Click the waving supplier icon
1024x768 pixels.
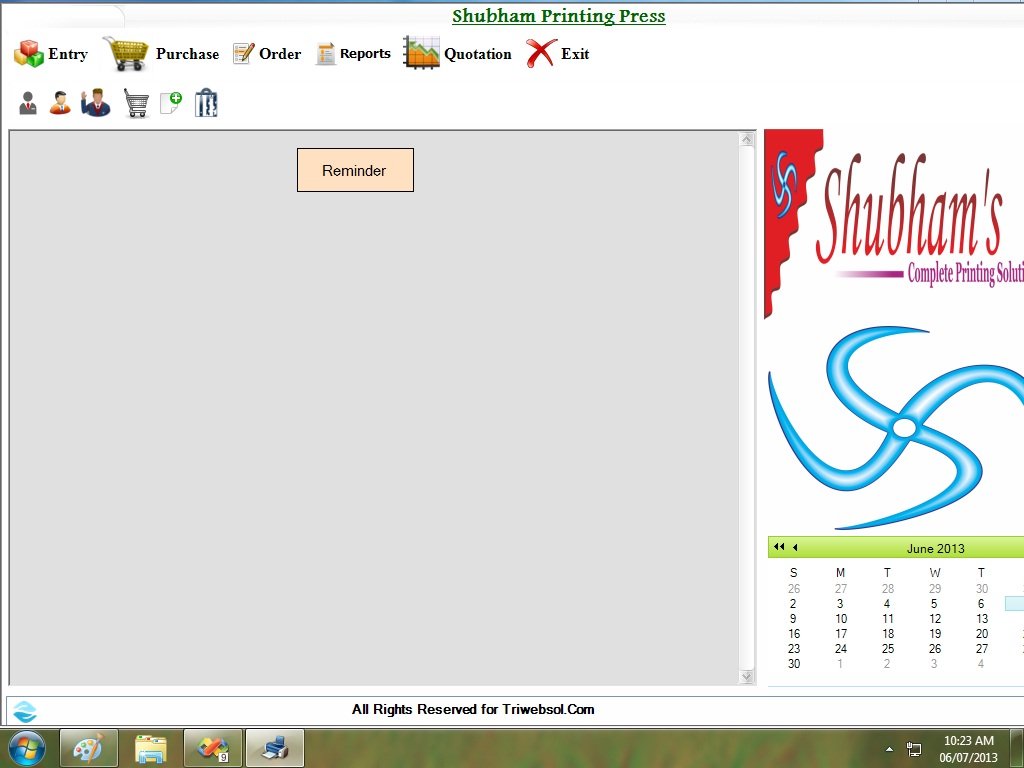pos(95,101)
